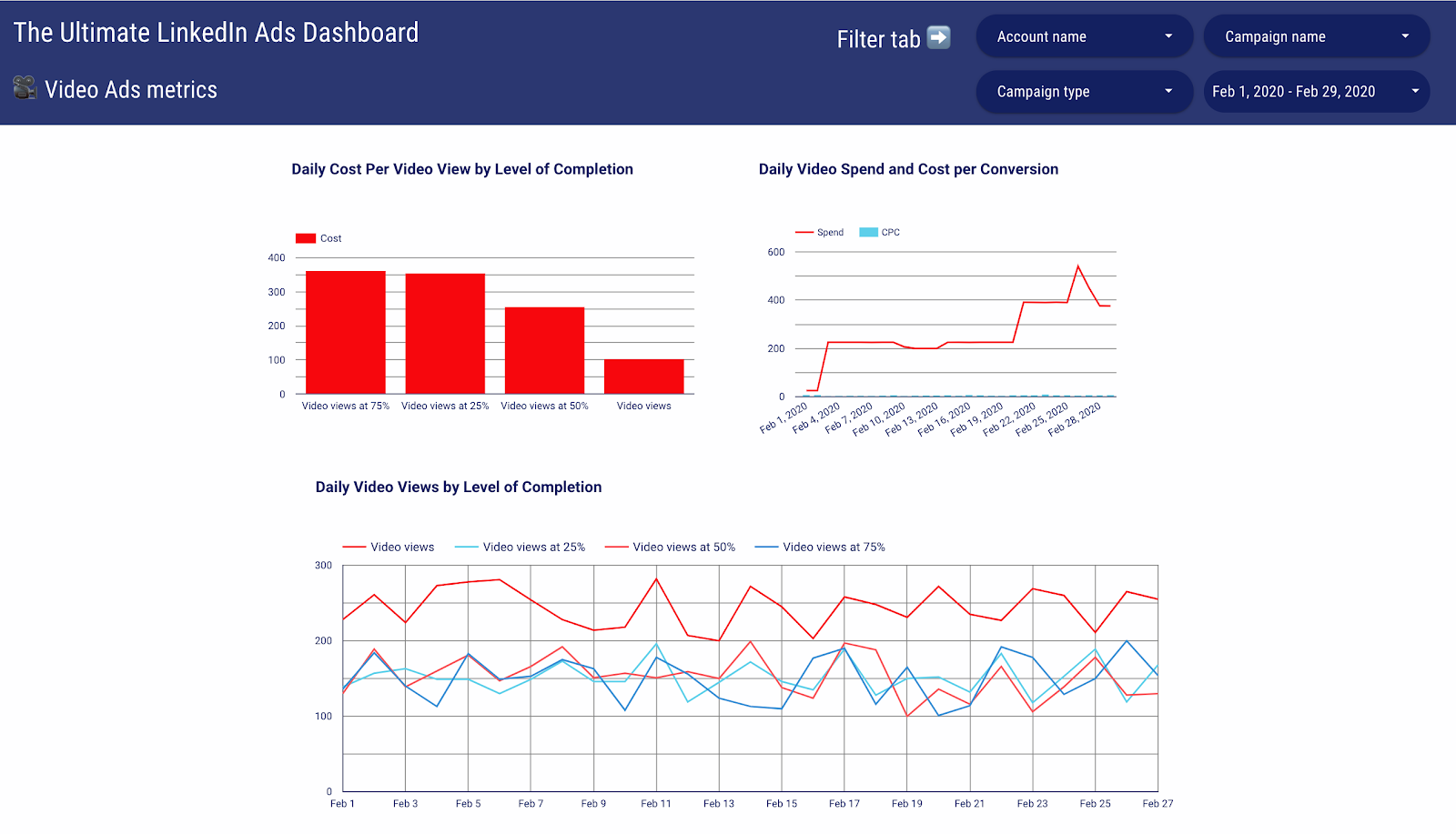Click the blue CPC legend swatch
1456x834 pixels.
pos(868,233)
